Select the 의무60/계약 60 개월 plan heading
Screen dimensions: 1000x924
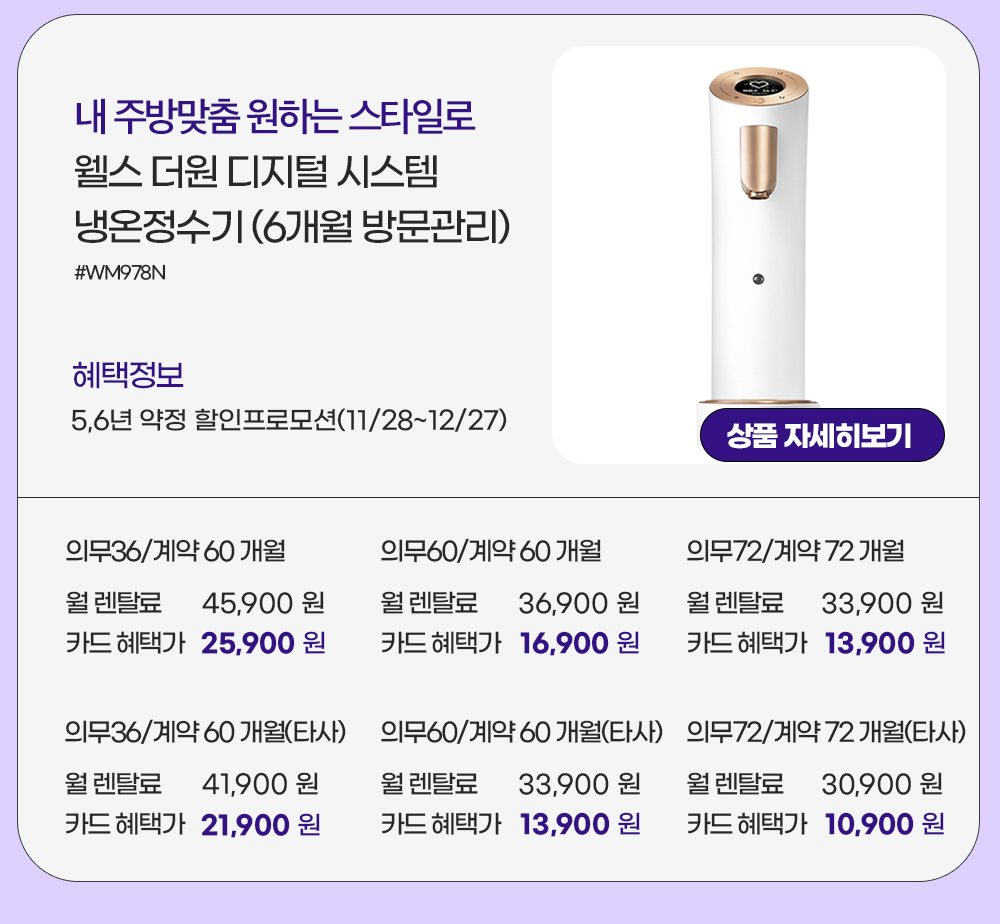(x=491, y=551)
